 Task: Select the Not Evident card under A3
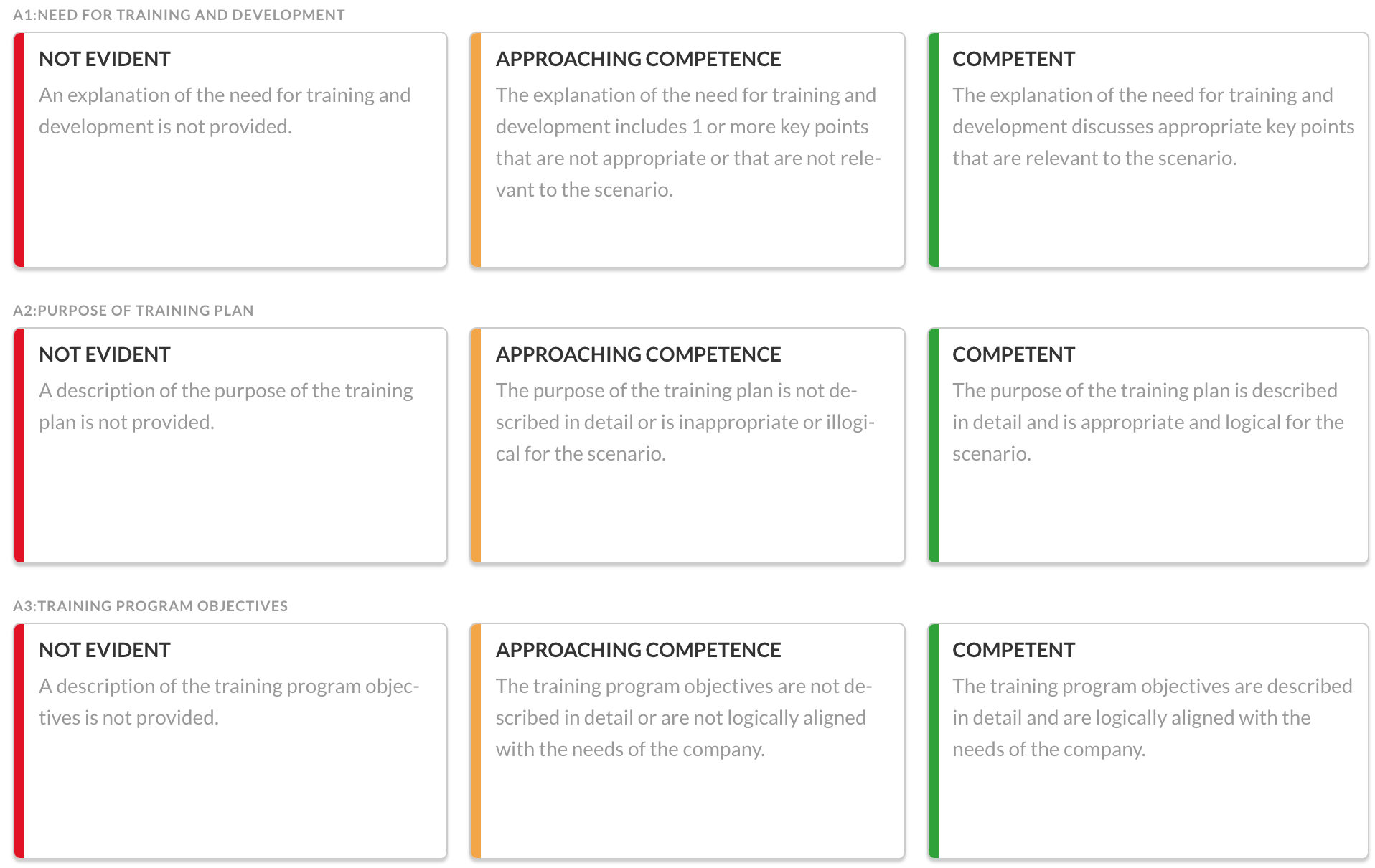coord(230,741)
